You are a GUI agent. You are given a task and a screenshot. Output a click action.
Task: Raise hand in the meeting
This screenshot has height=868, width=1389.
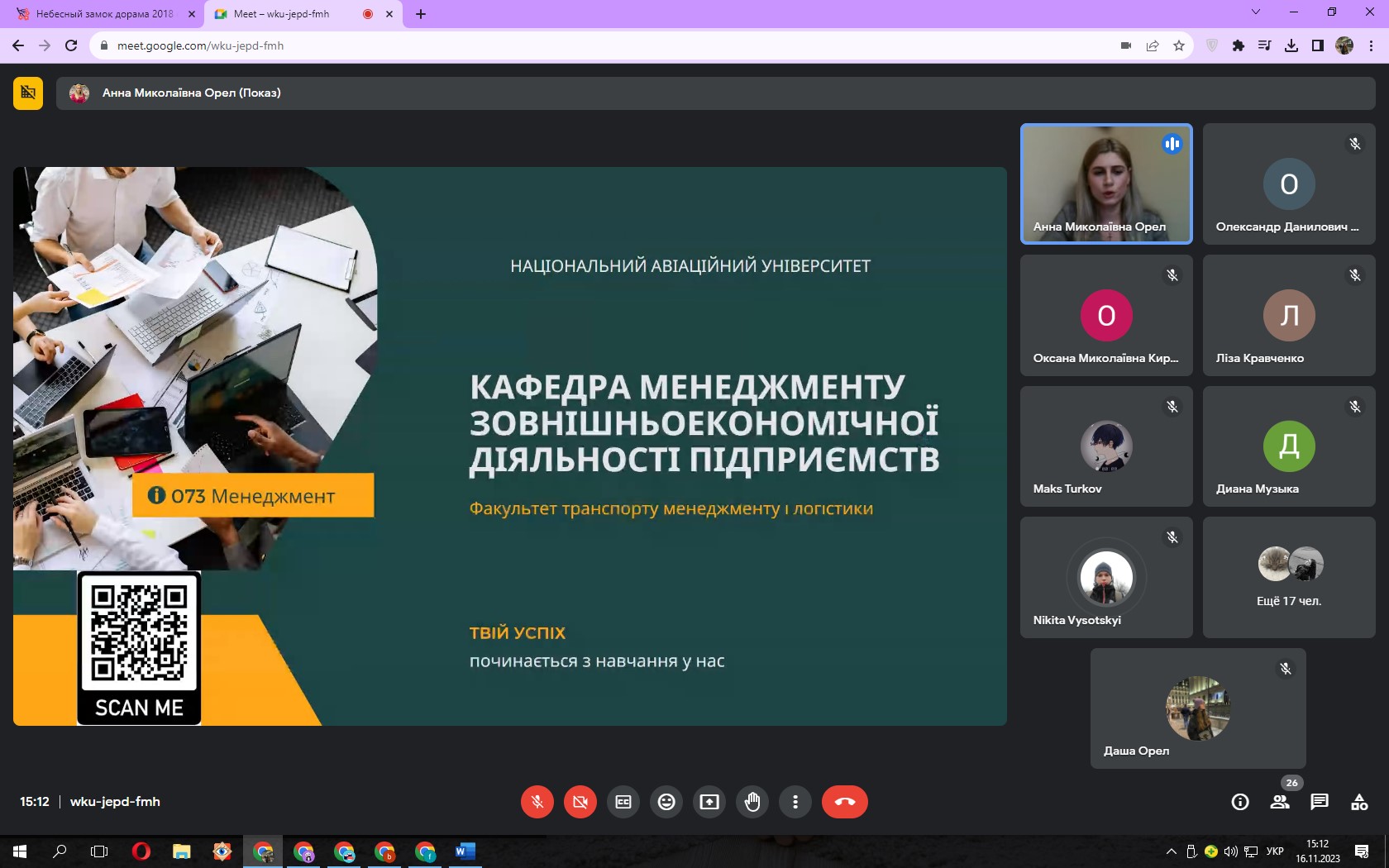click(752, 802)
